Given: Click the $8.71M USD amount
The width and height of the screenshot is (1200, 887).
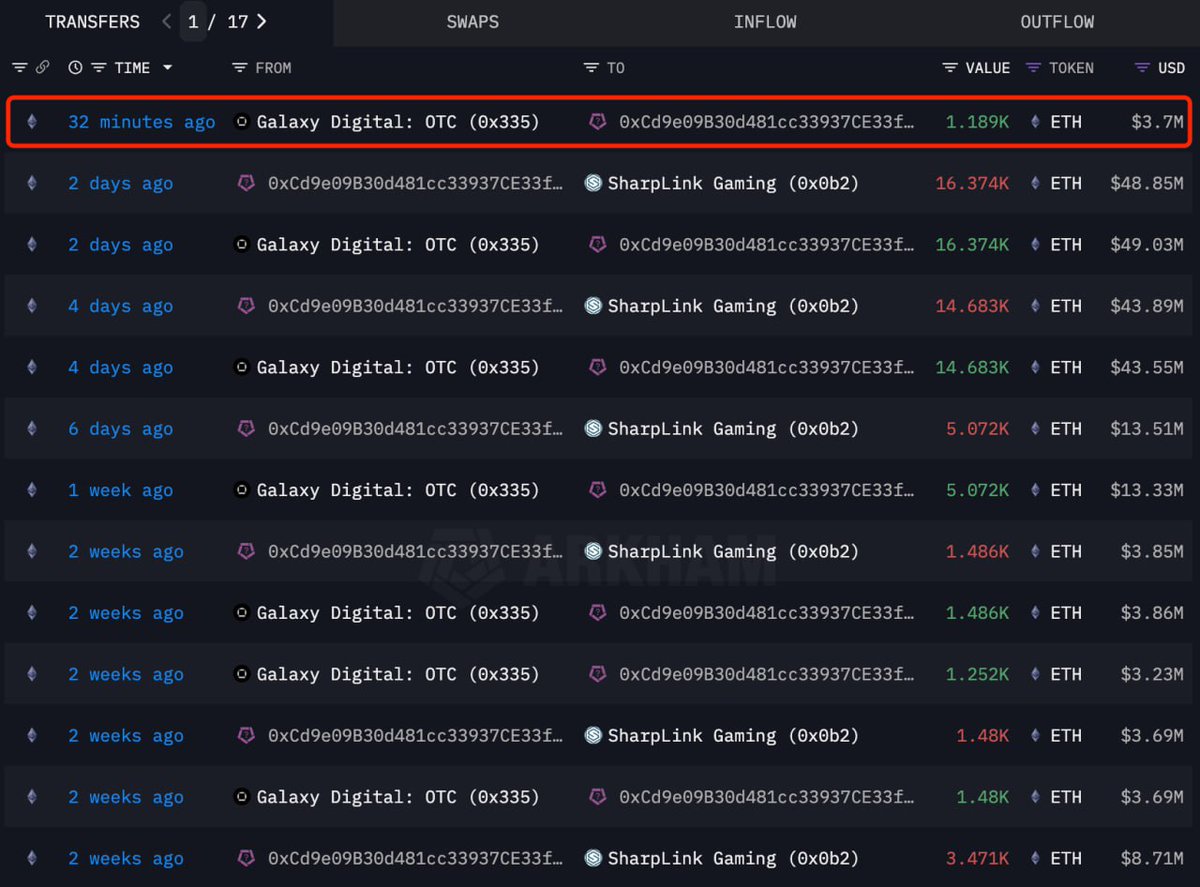Looking at the screenshot, I should click(x=1152, y=858).
